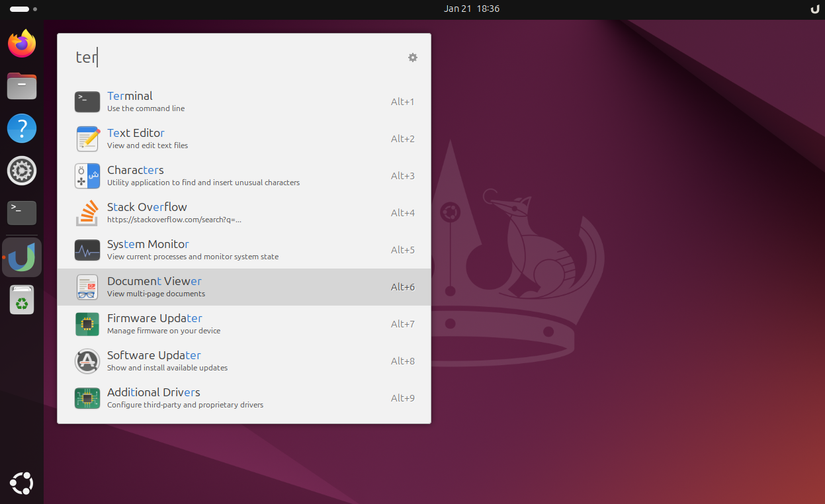Click the Alt+4 shortcut label
Image resolution: width=825 pixels, height=504 pixels.
point(403,213)
